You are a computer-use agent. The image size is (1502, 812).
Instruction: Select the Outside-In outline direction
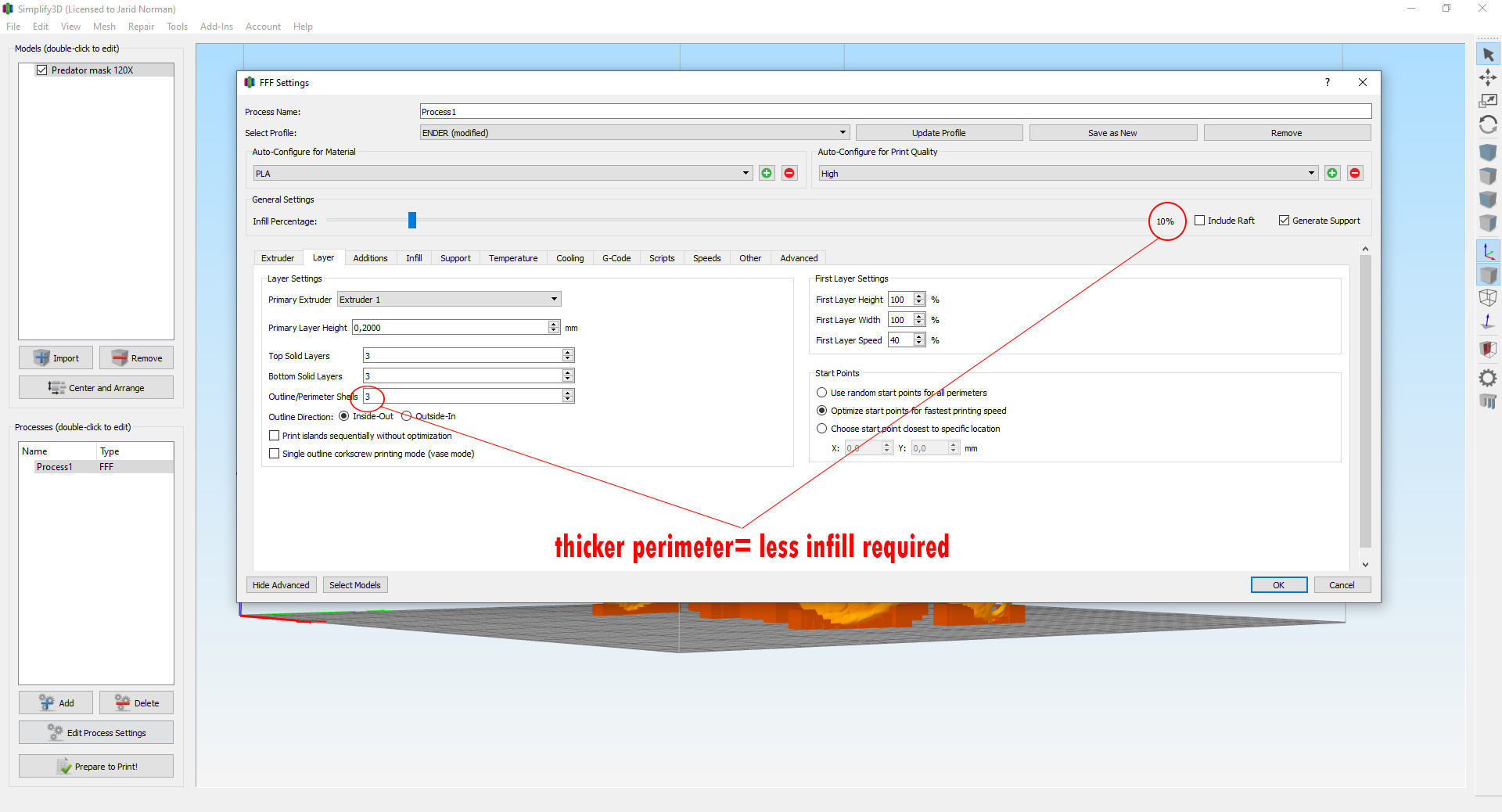click(x=407, y=416)
